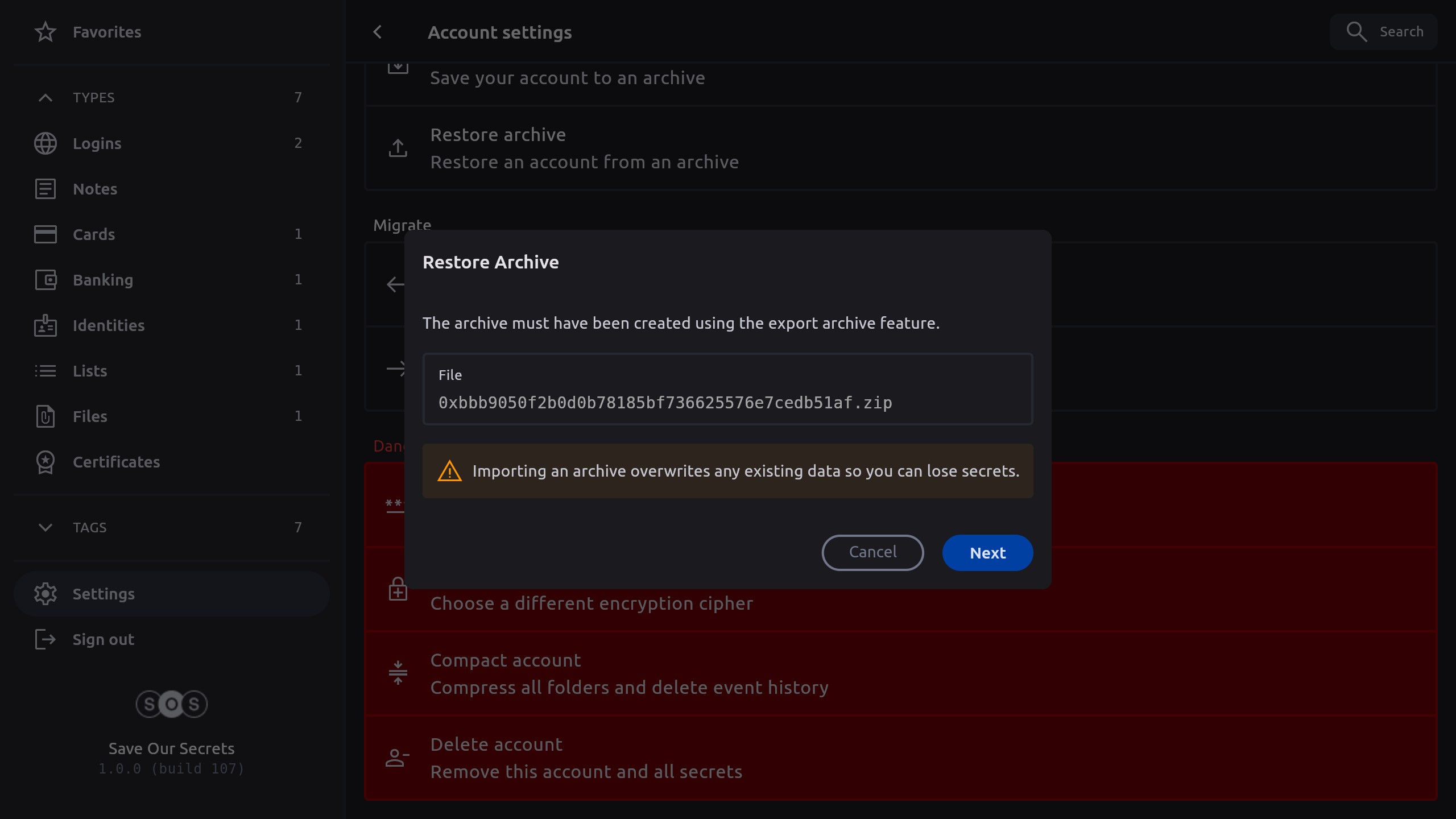Image resolution: width=1456 pixels, height=819 pixels.
Task: Click the Lists bullet icon
Action: [45, 371]
